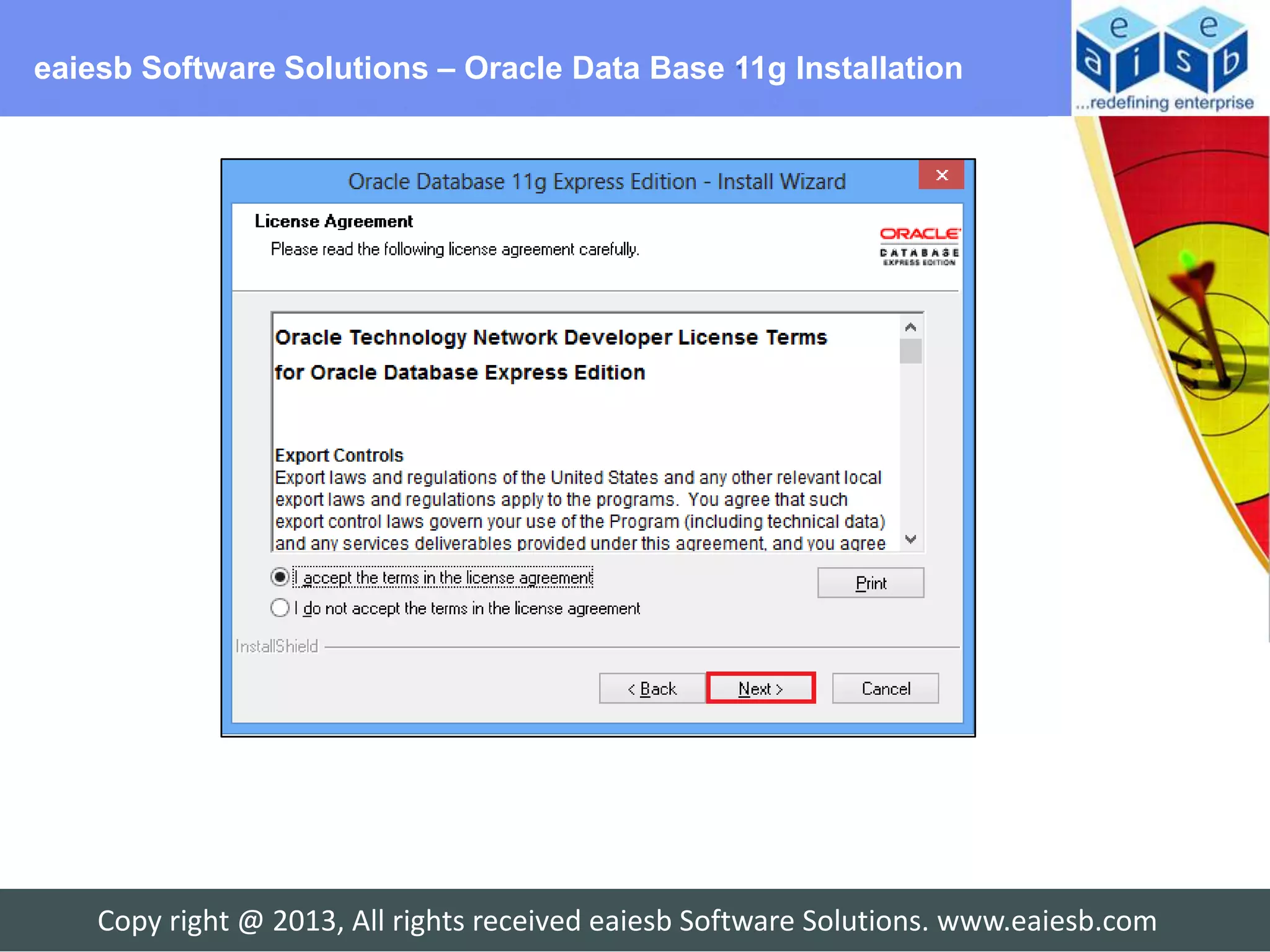Click the 'Oracle Technology Network Developer License Terms' heading

click(x=551, y=338)
